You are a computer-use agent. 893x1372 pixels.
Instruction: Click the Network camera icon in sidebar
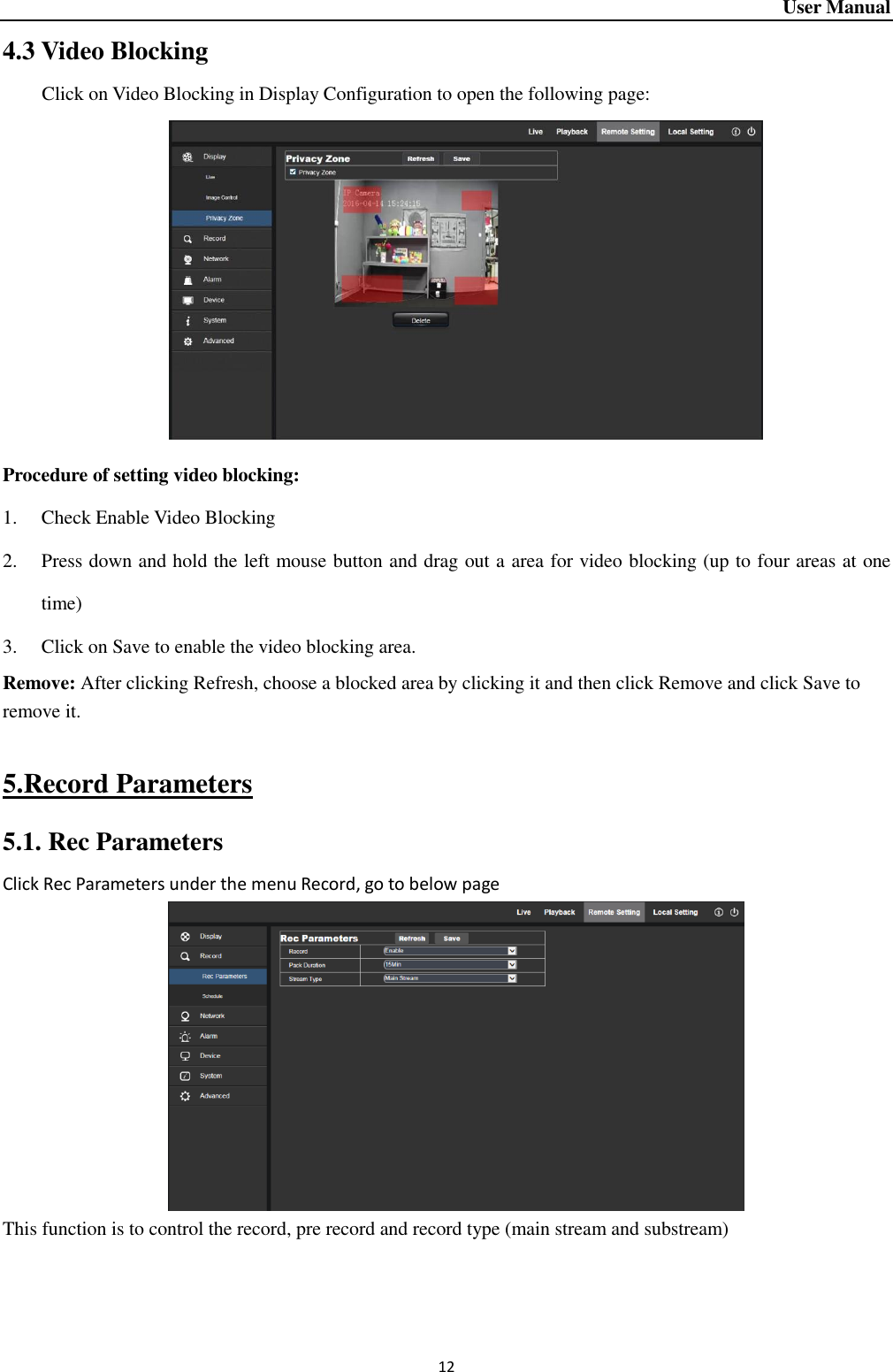[187, 259]
